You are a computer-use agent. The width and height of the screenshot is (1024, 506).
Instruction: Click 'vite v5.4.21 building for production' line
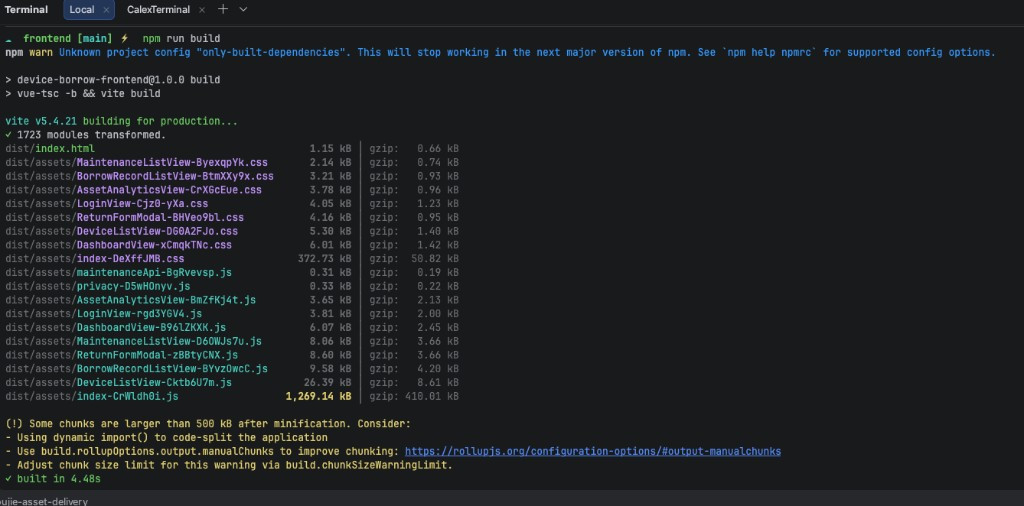click(x=121, y=121)
